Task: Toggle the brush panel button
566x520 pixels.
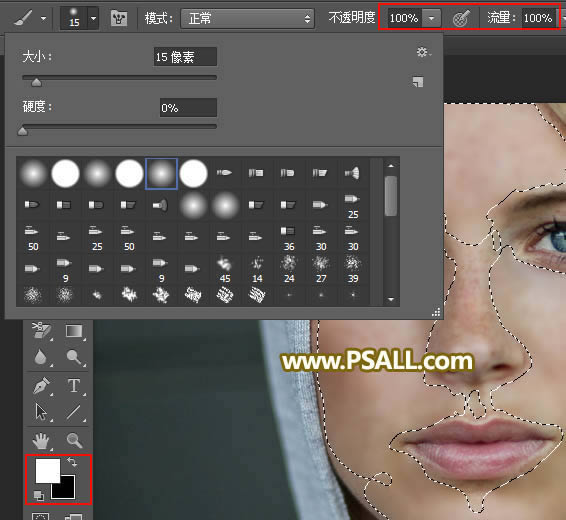Action: [x=119, y=17]
